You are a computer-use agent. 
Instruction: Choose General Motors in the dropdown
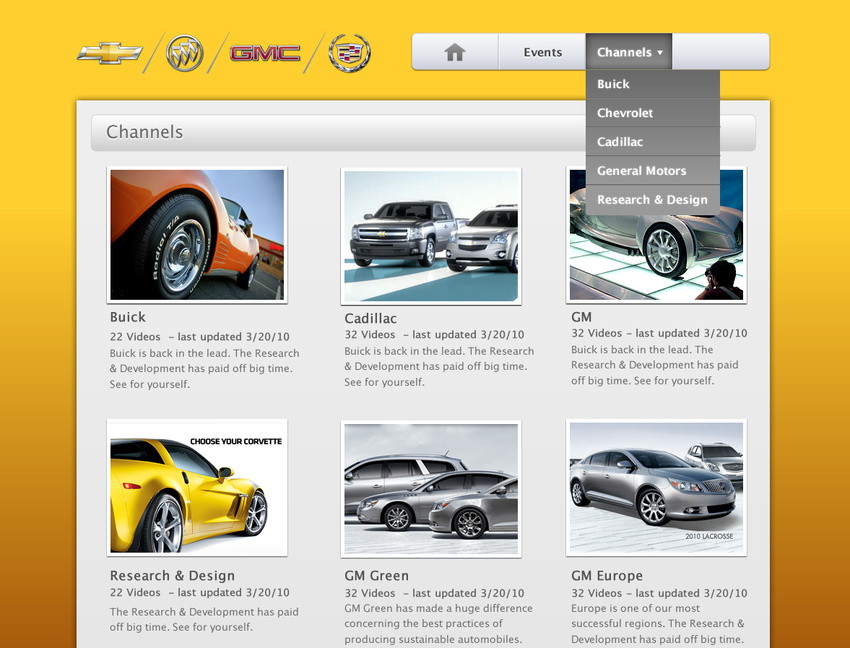[x=653, y=170]
